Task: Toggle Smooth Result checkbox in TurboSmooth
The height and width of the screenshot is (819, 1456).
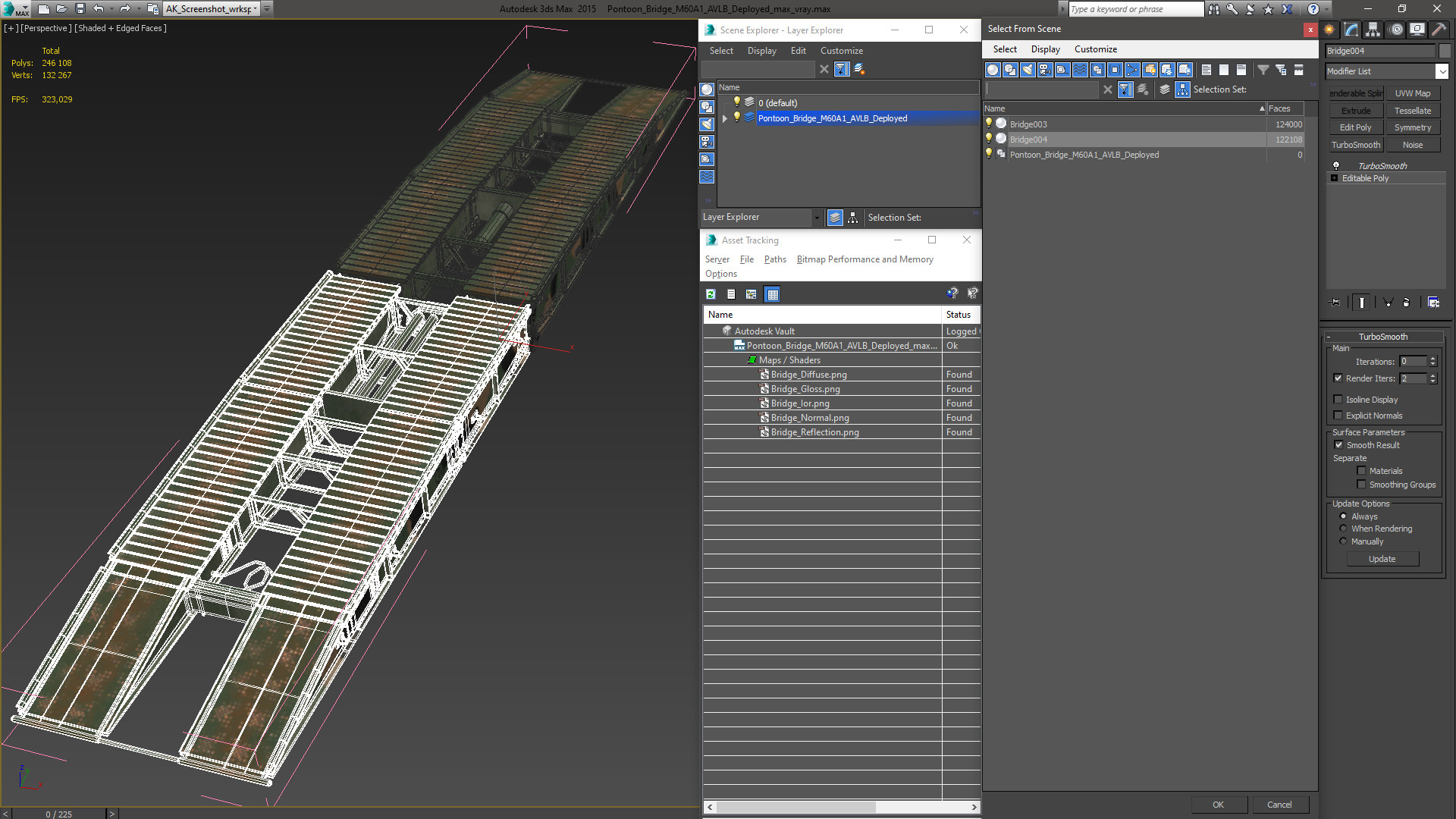Action: click(1338, 444)
